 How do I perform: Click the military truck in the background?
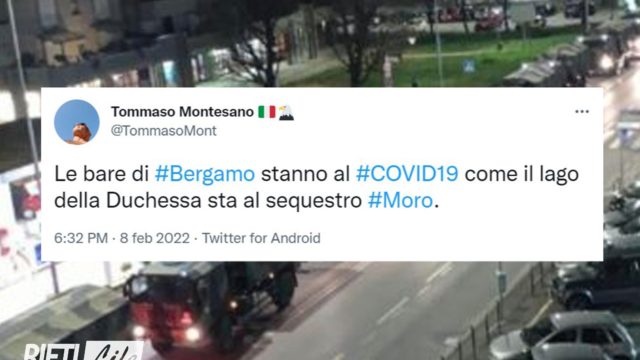click(210, 306)
